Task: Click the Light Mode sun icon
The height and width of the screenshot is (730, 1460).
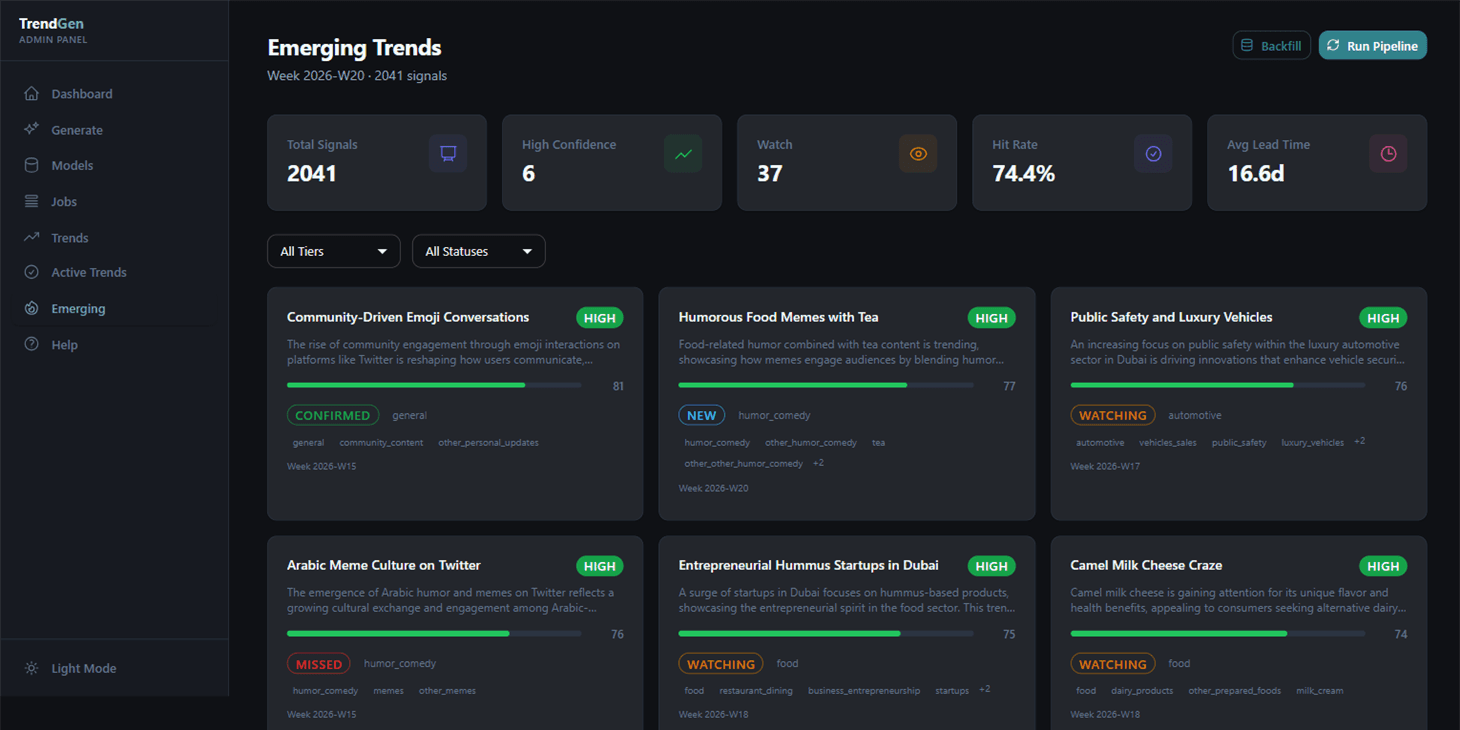Action: click(32, 668)
